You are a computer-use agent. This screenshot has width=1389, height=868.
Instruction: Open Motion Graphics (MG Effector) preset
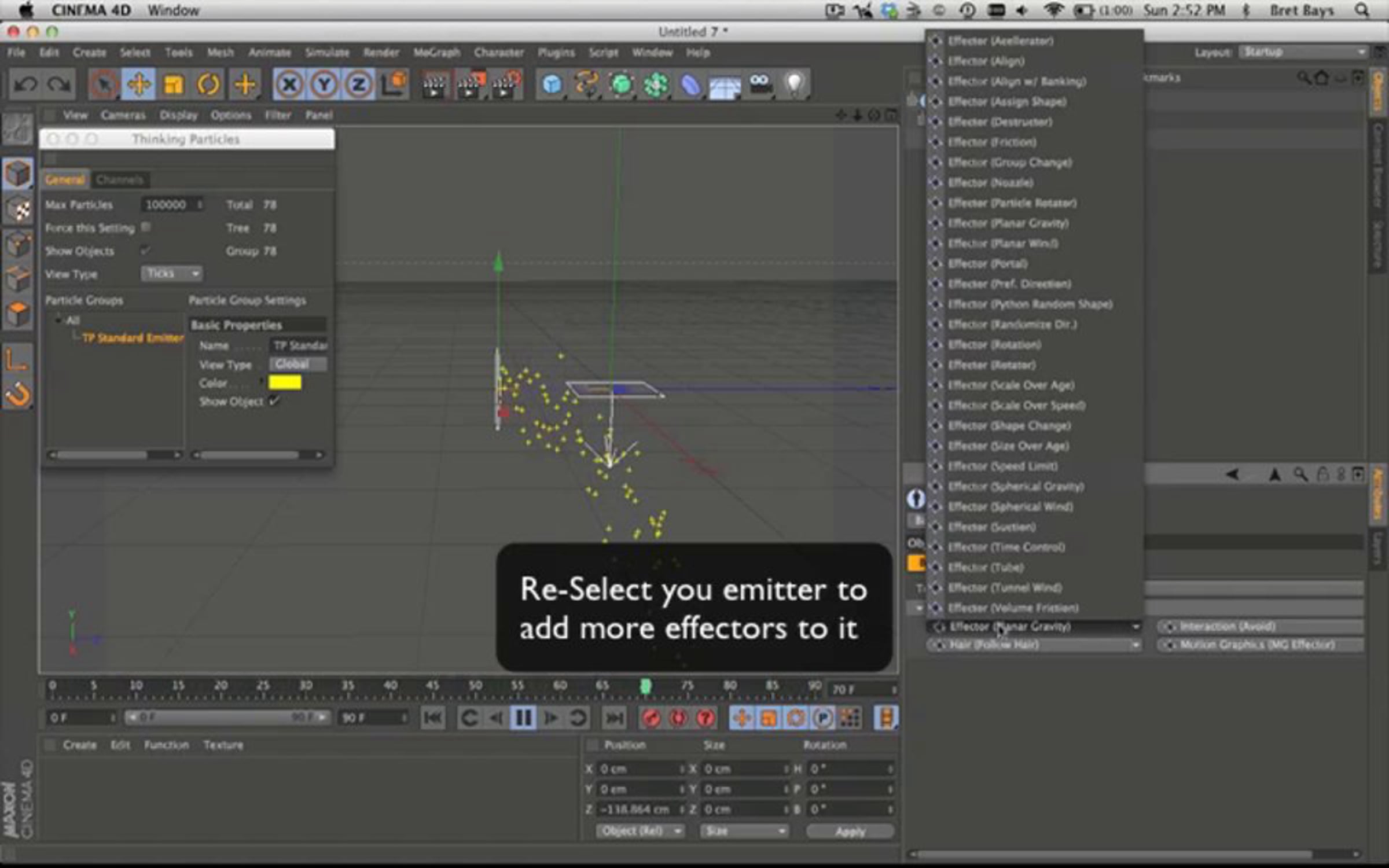point(1261,645)
